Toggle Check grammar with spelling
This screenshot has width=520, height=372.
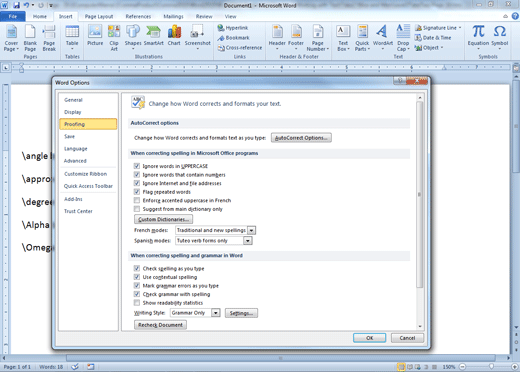click(137, 294)
